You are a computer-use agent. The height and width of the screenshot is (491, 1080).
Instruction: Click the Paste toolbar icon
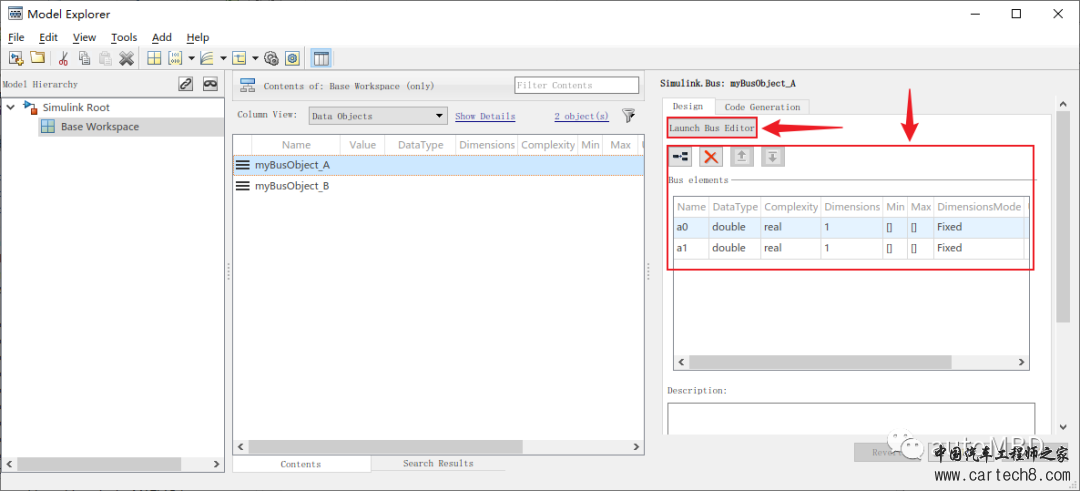(x=105, y=59)
